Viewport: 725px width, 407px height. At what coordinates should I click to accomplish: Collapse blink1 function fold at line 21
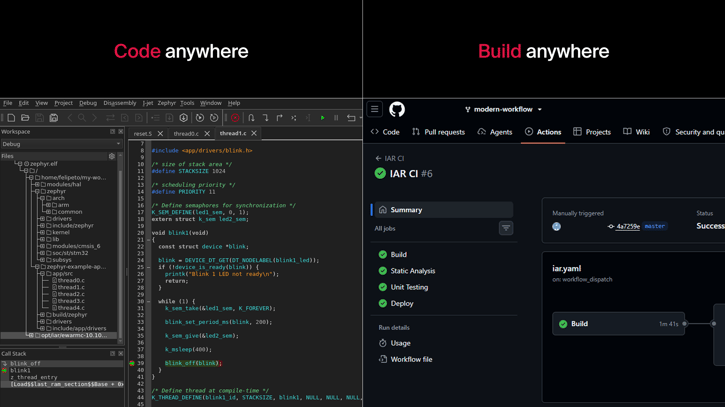[x=148, y=240]
